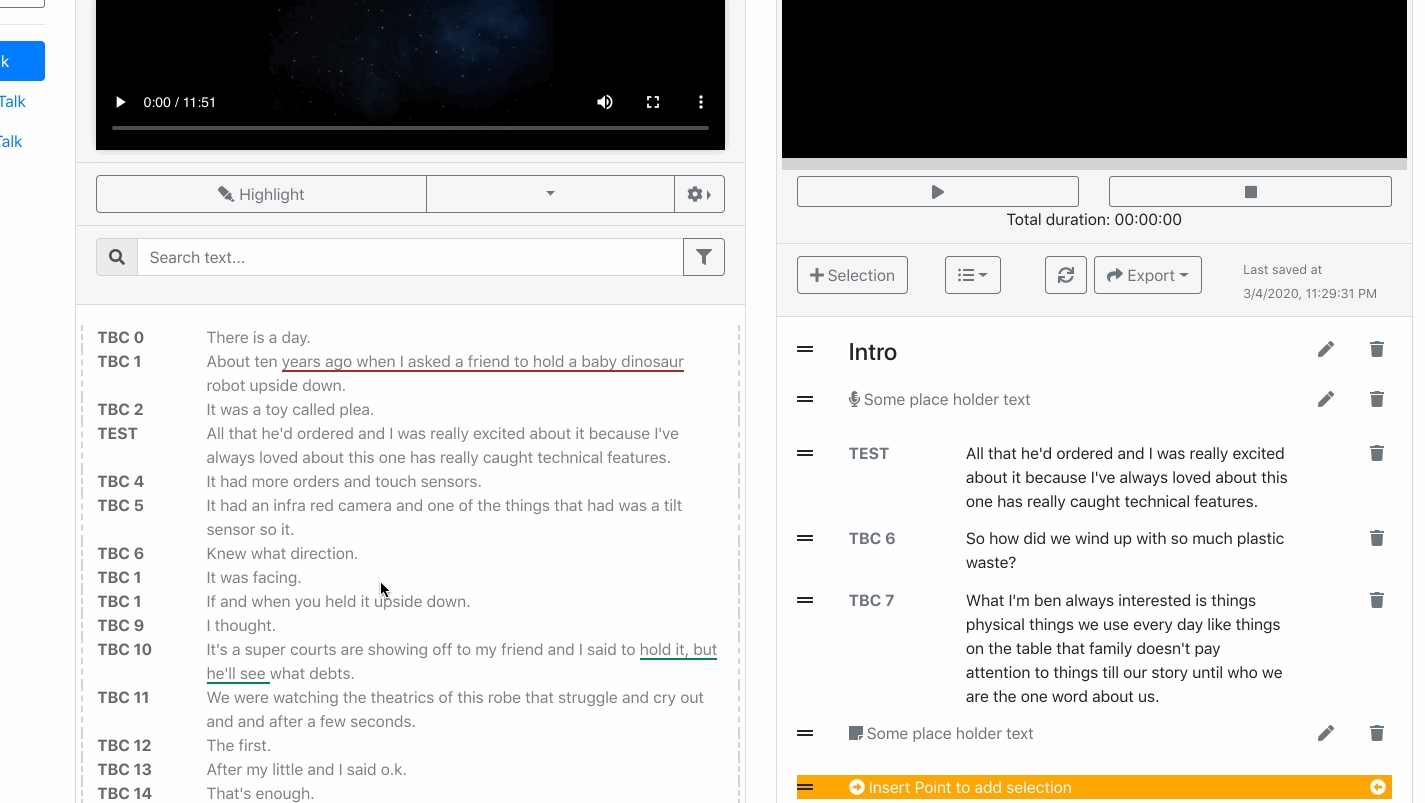This screenshot has height=803, width=1425.
Task: Click the TBC 13 speaker label
Action: [x=124, y=770]
